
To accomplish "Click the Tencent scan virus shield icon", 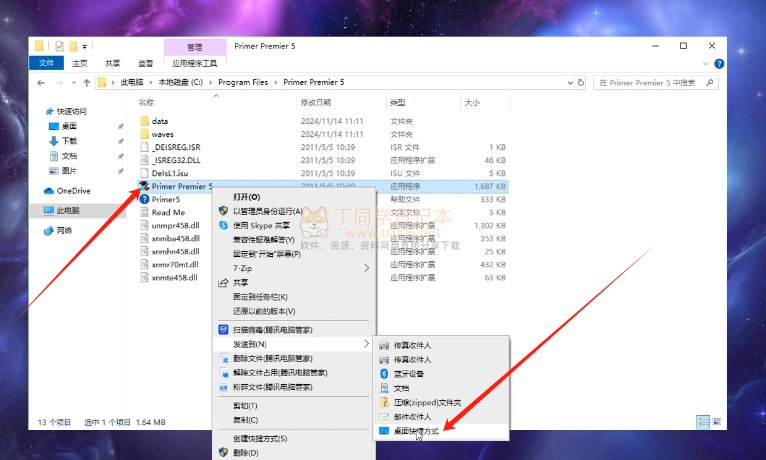I will [223, 330].
